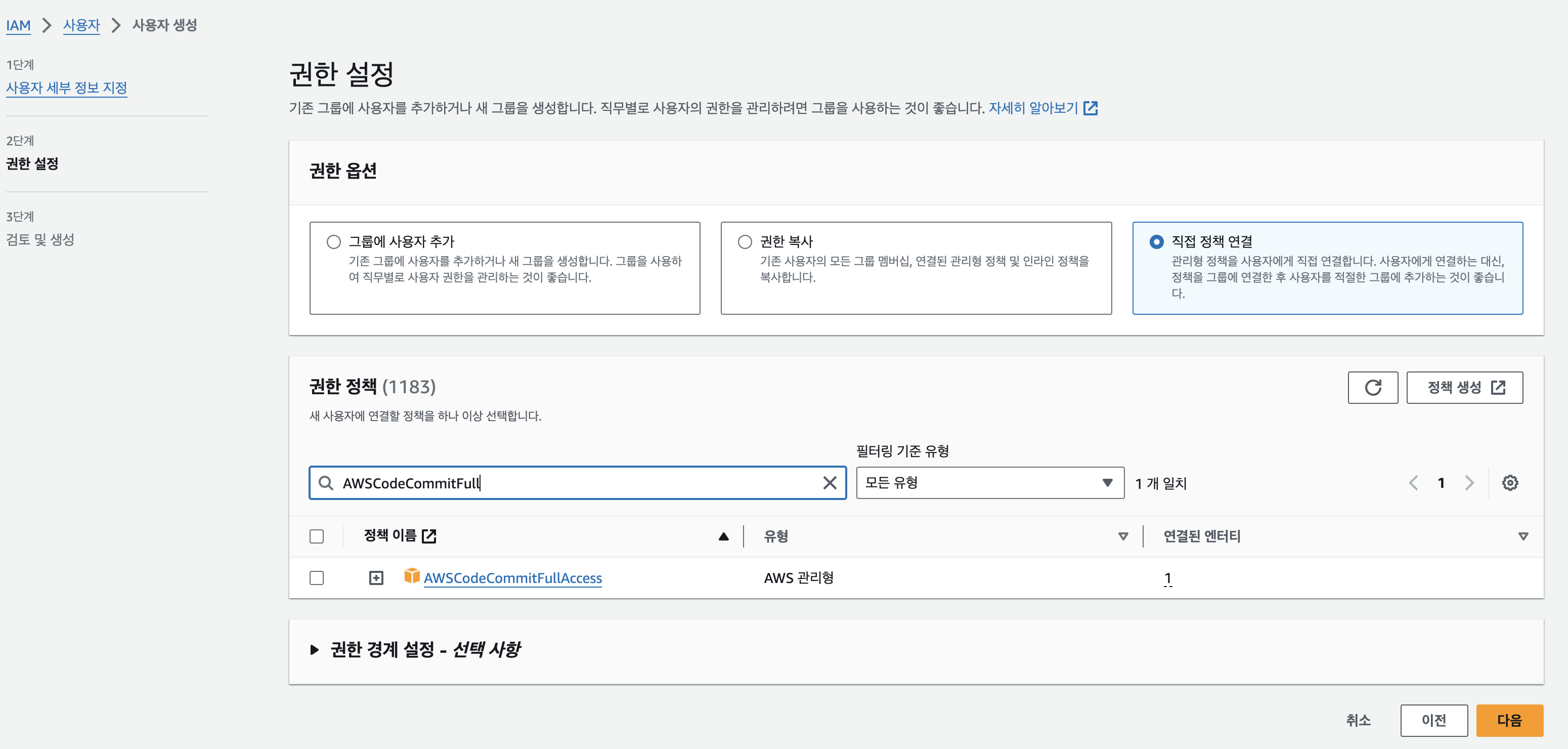Expand AWSCodeCommitFullAccess policy details
Screen dimensions: 1568x749
click(x=376, y=578)
